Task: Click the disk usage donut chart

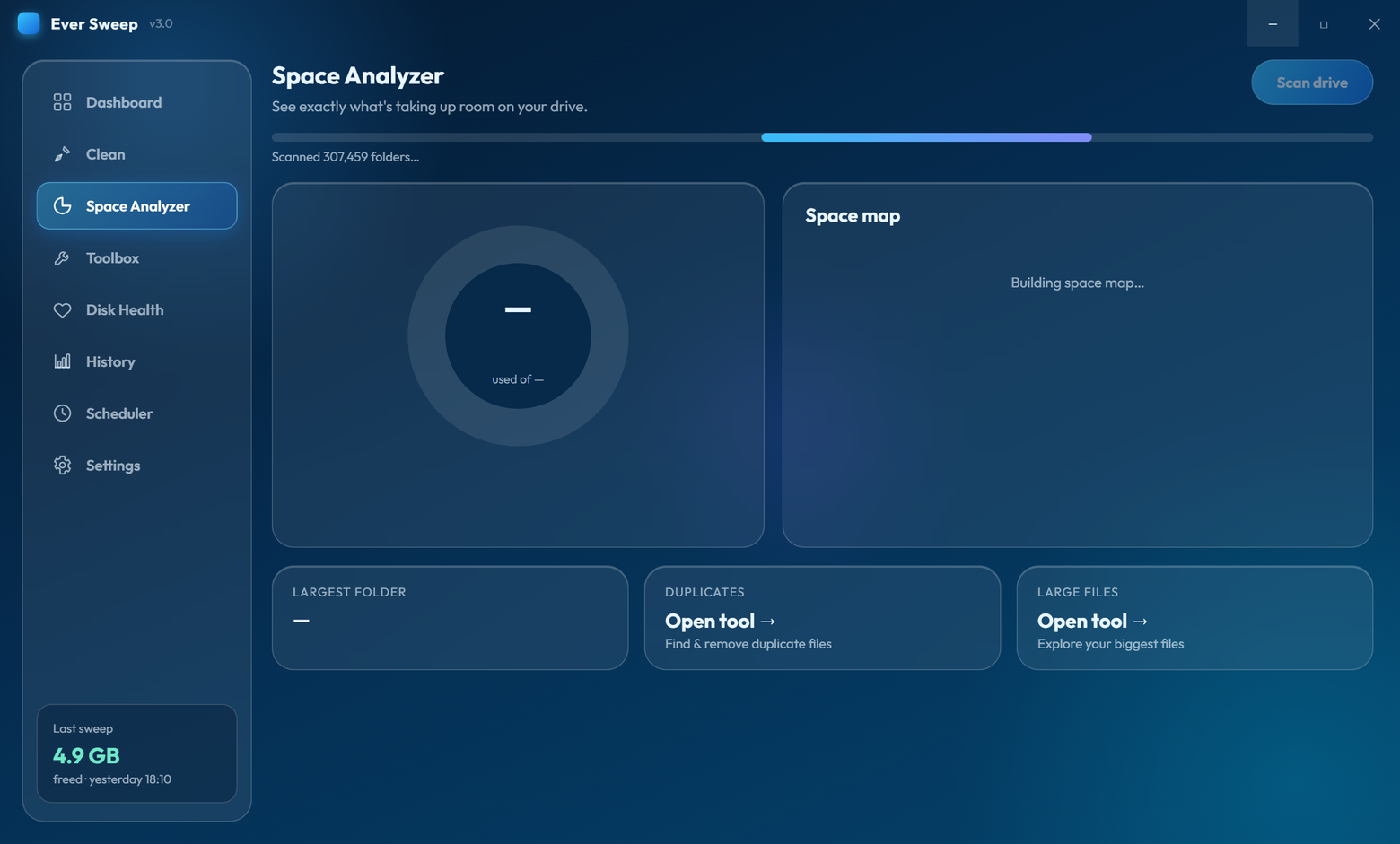Action: 518,335
